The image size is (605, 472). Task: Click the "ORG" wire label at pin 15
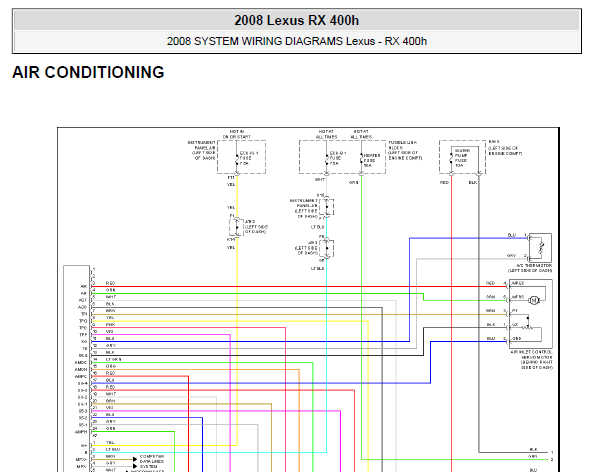coord(110,366)
